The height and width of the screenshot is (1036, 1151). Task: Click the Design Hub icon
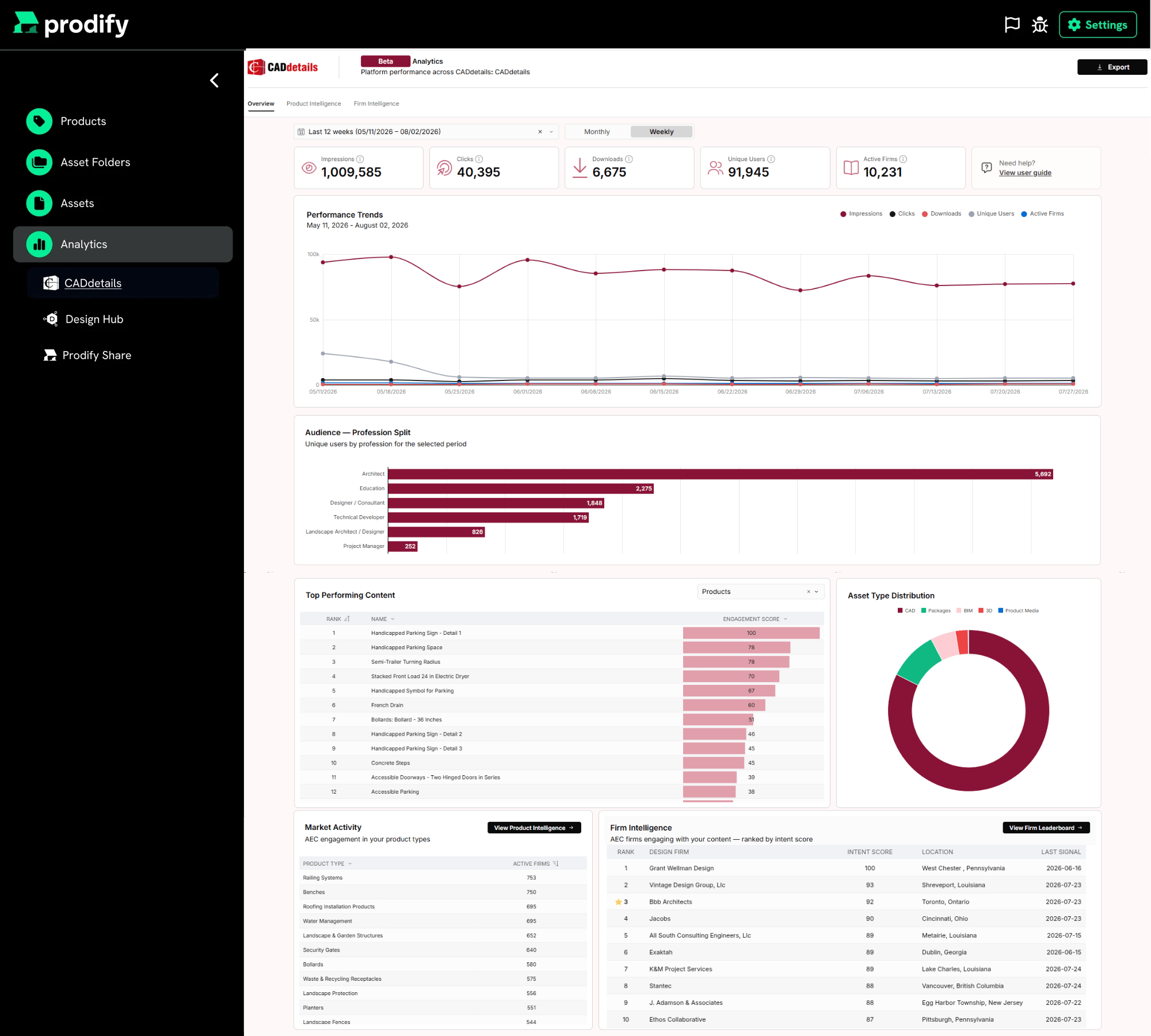click(51, 319)
